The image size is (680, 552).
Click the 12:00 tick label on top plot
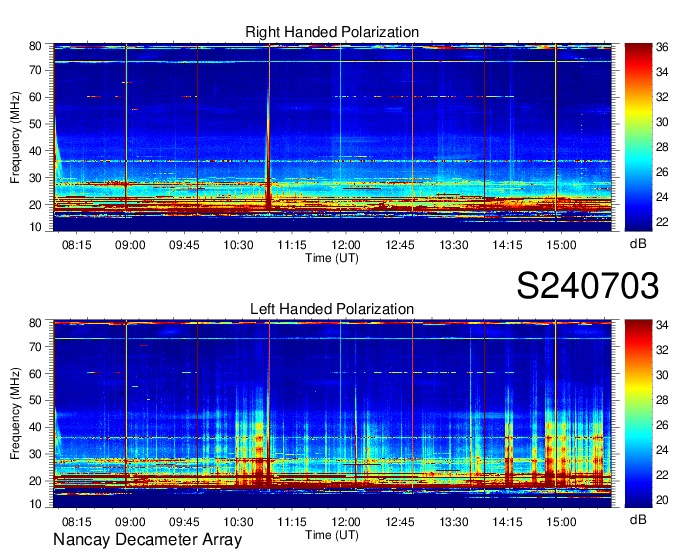pos(346,245)
